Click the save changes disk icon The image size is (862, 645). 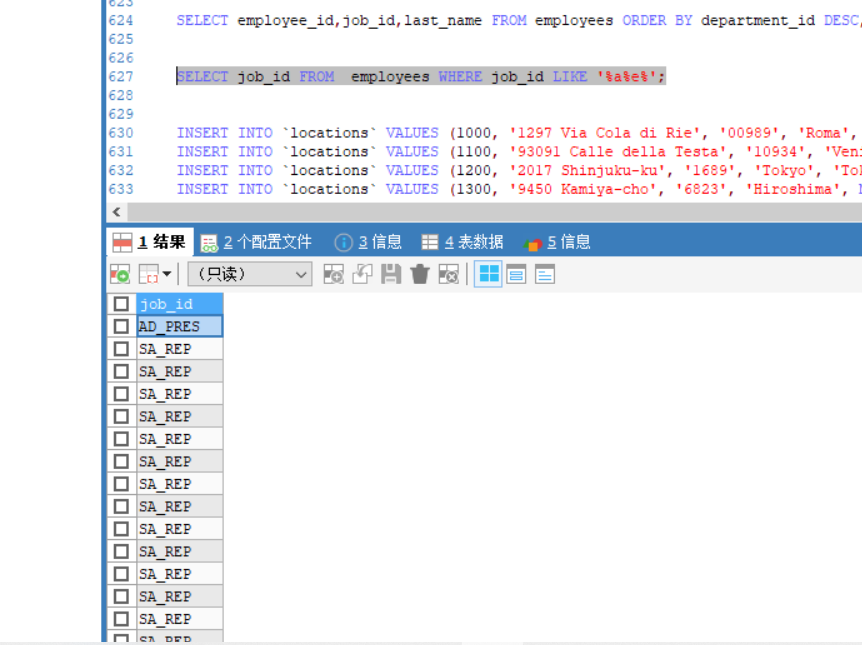pos(390,273)
